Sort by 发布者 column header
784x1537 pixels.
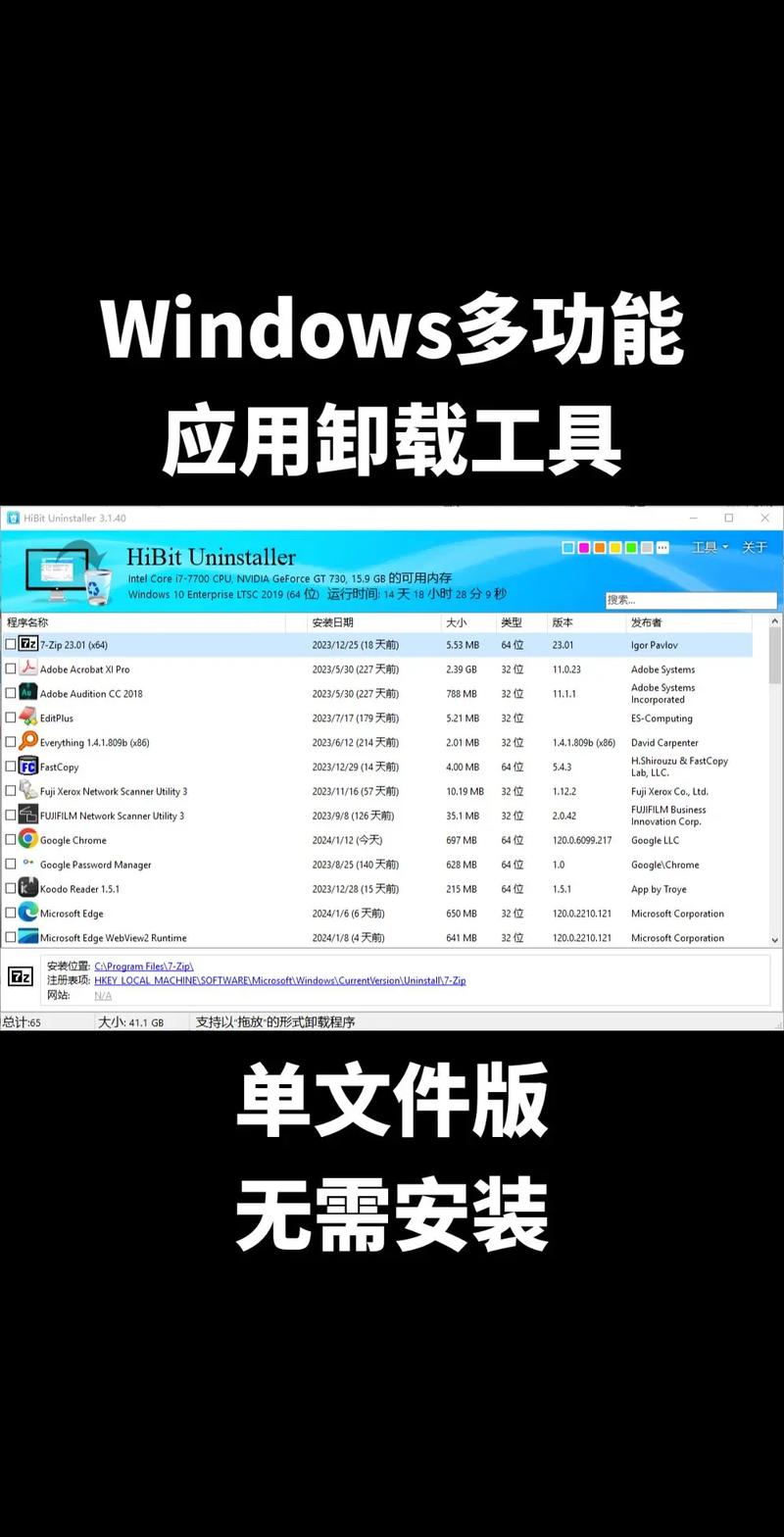pos(689,622)
